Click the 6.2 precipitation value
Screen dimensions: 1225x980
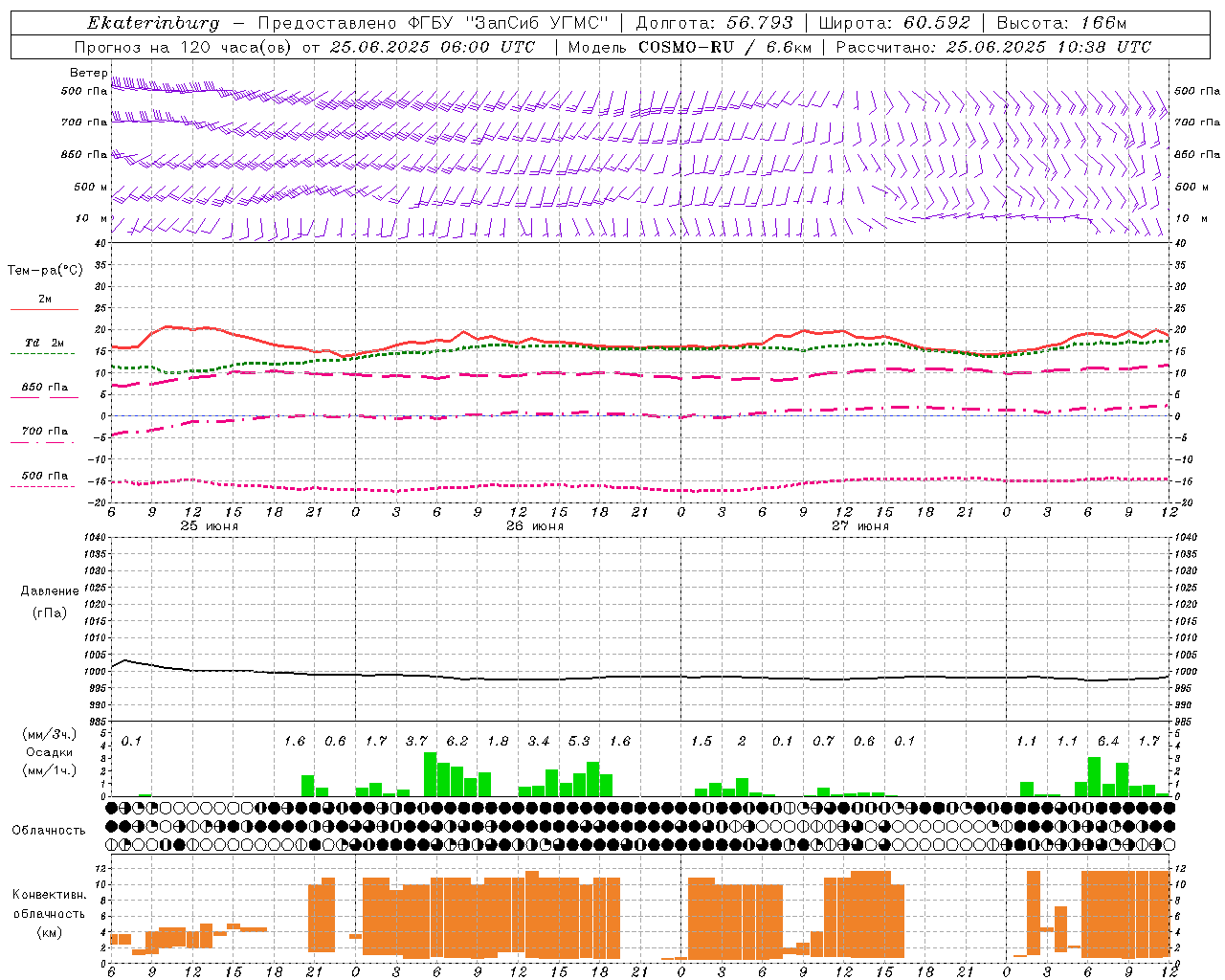click(x=457, y=742)
